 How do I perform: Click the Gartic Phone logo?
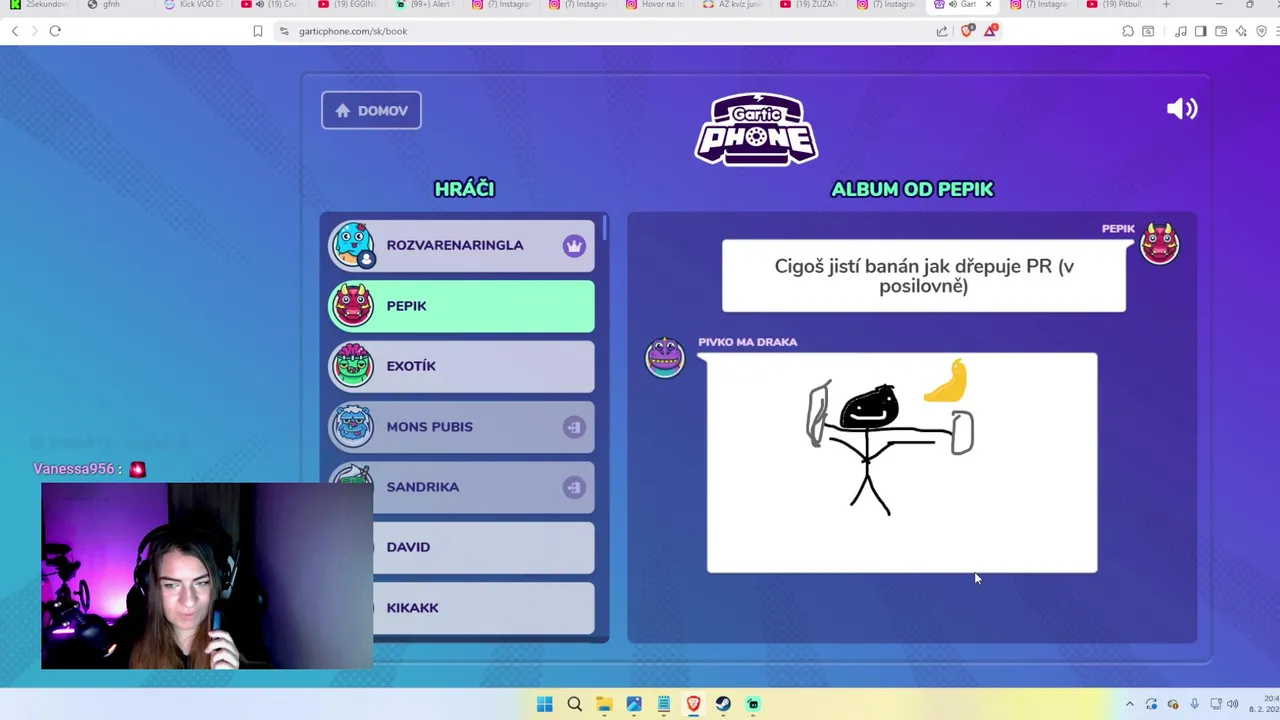point(756,129)
